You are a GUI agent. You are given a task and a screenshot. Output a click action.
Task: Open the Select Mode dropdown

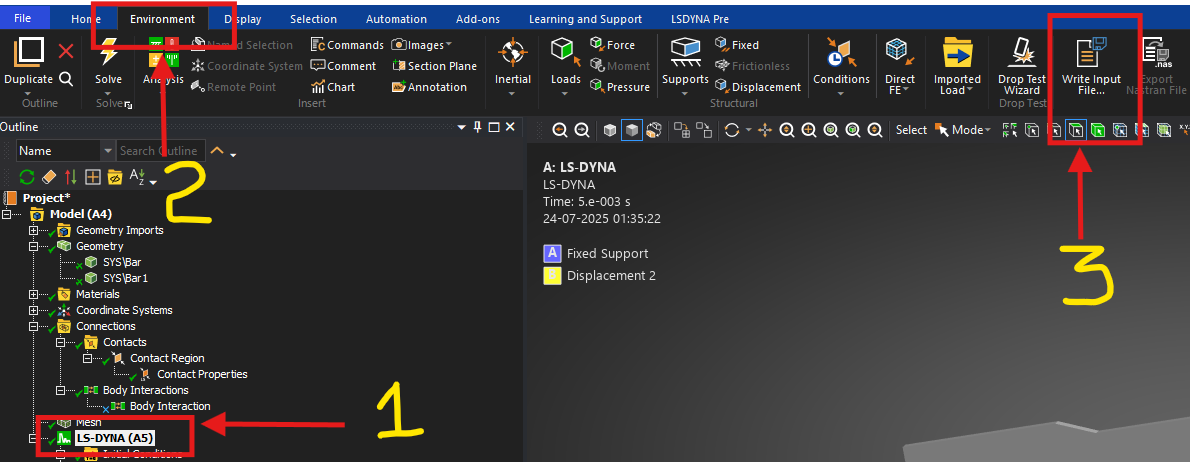click(x=988, y=130)
